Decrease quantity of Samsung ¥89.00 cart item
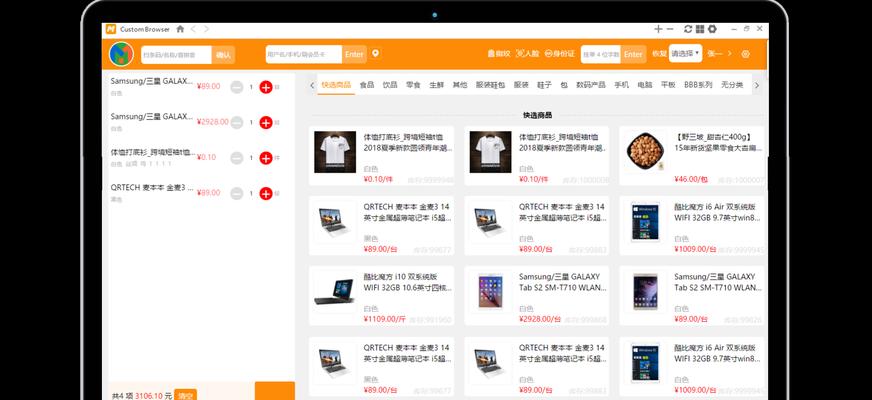Viewport: 872px width, 400px height. pyautogui.click(x=237, y=87)
